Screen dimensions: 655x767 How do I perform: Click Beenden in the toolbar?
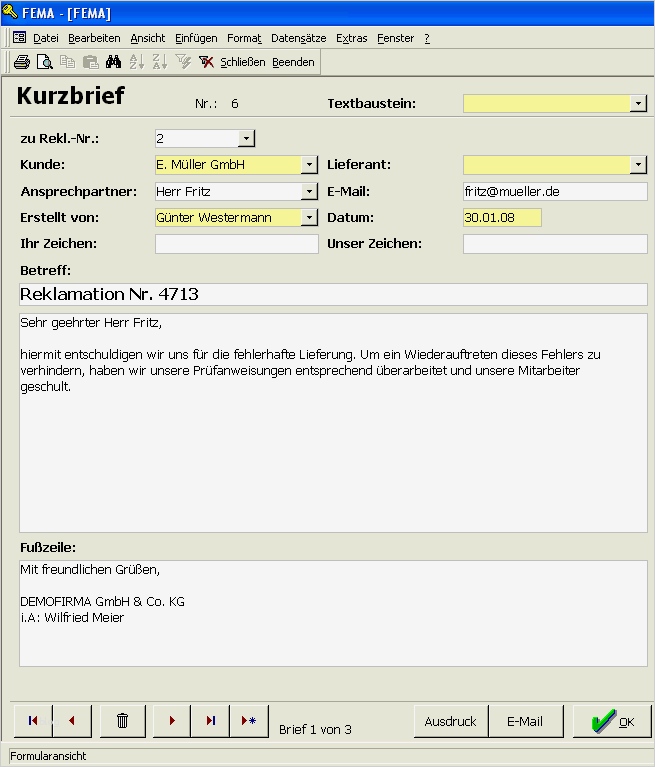pos(293,62)
